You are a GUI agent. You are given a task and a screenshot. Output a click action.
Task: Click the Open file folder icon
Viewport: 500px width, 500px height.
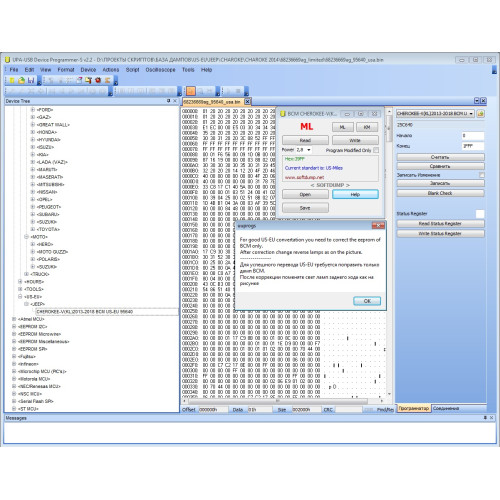22,80
